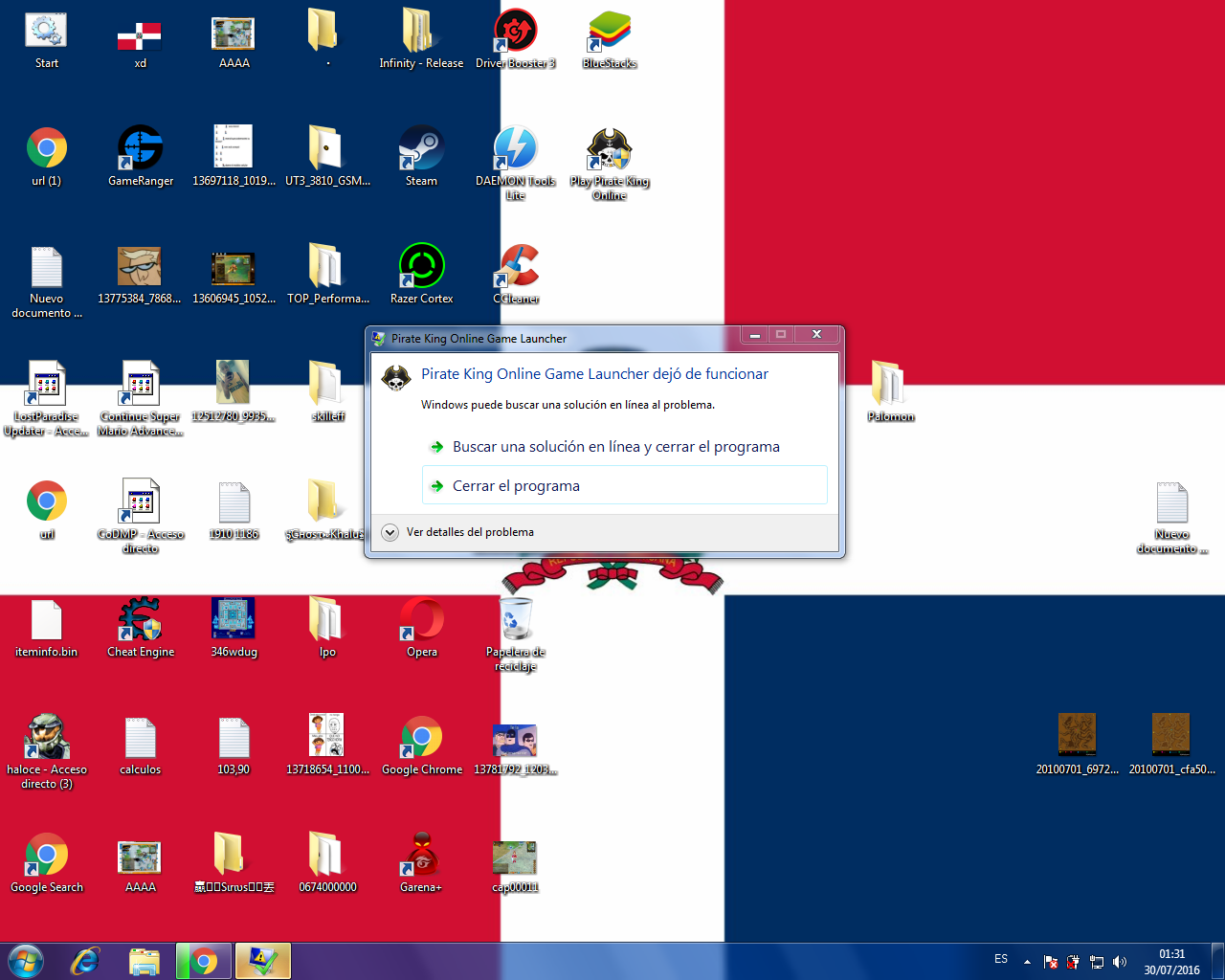The height and width of the screenshot is (980, 1225).
Task: Select the Papelera de reciclaje icon
Action: coord(516,635)
